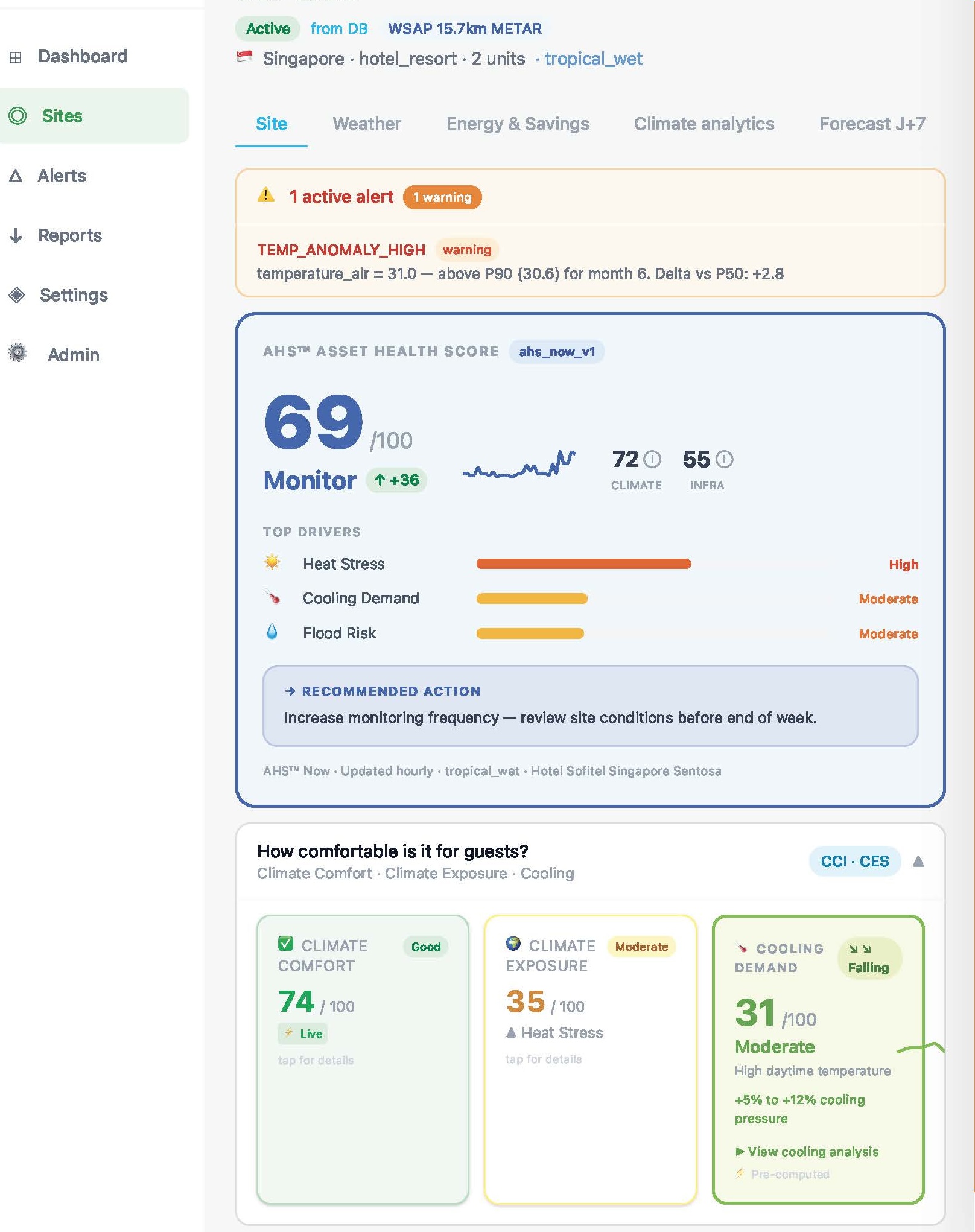Click the AHS score sparkline chart

[x=519, y=465]
